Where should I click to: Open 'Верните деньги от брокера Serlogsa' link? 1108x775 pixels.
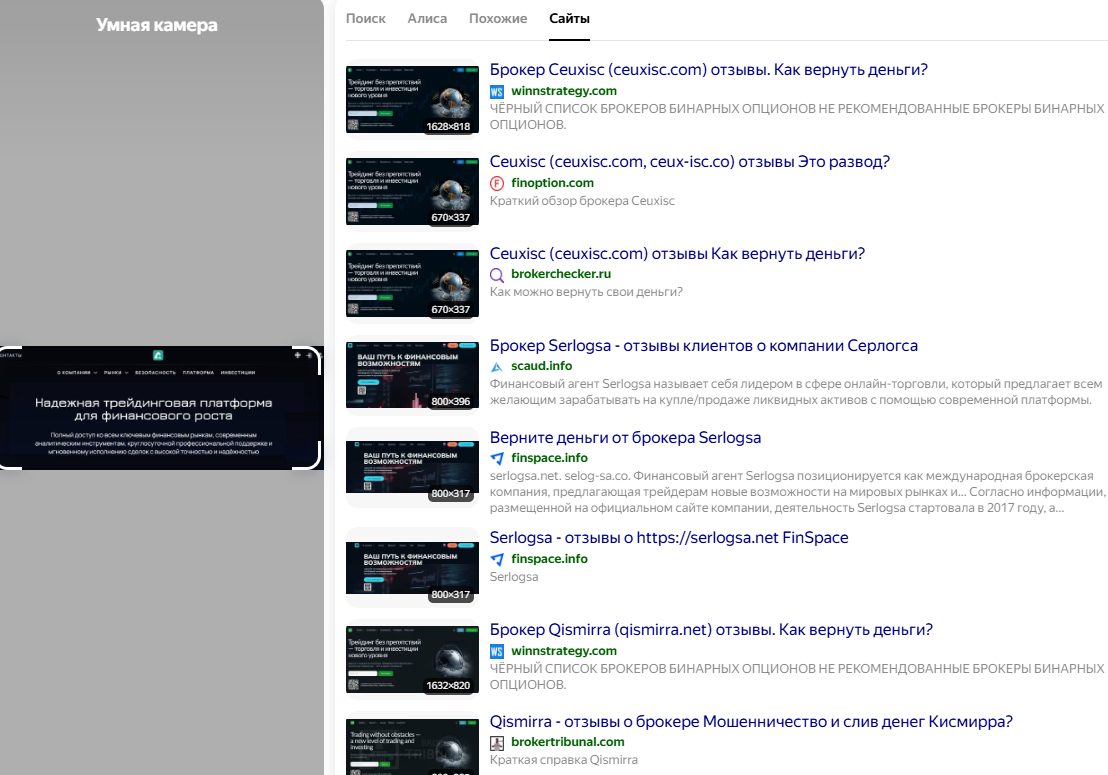coord(625,438)
